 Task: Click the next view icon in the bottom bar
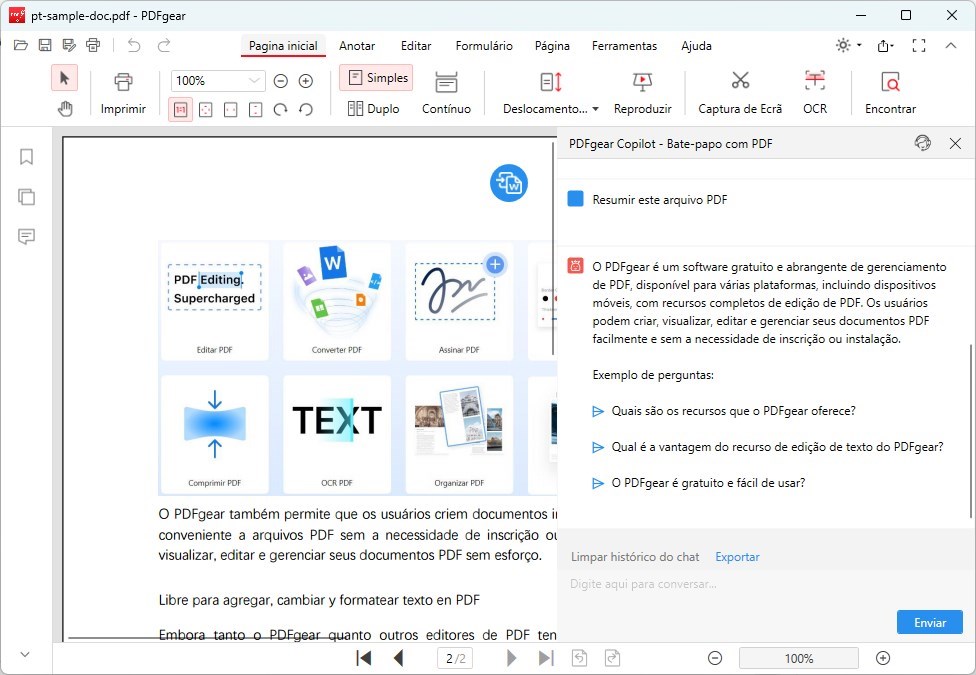[612, 658]
